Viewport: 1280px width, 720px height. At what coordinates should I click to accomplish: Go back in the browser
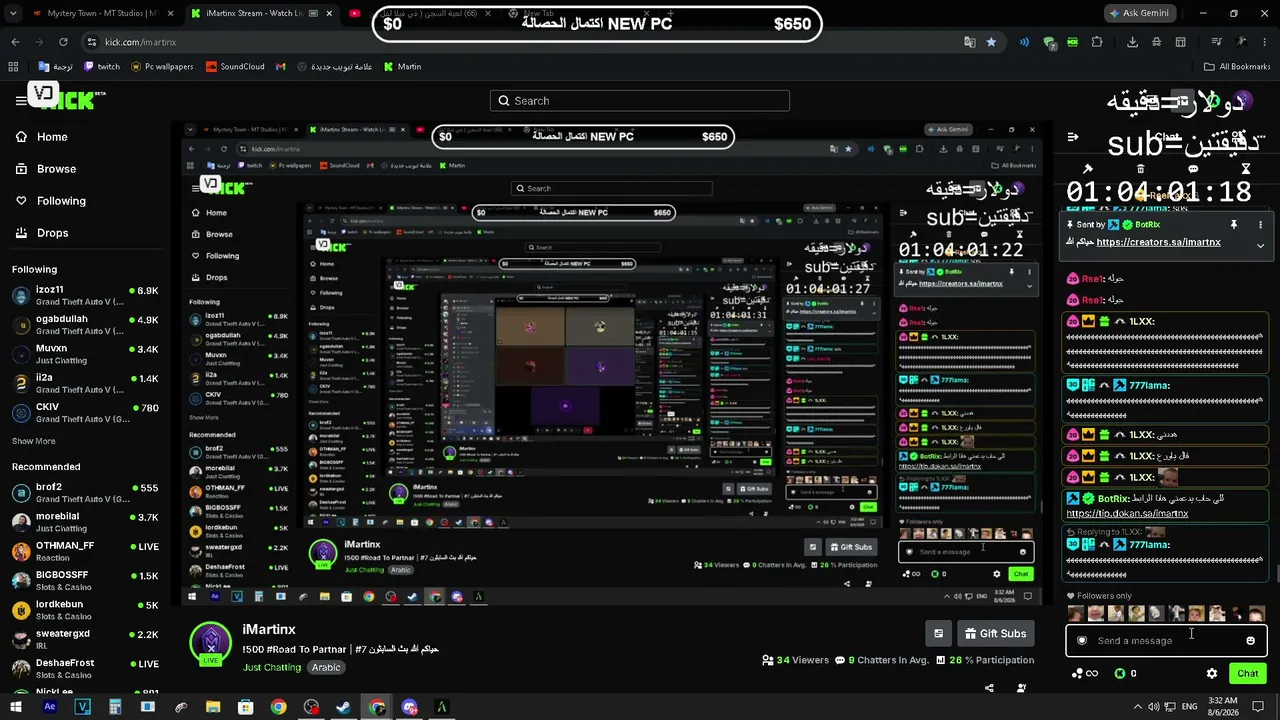[15, 42]
